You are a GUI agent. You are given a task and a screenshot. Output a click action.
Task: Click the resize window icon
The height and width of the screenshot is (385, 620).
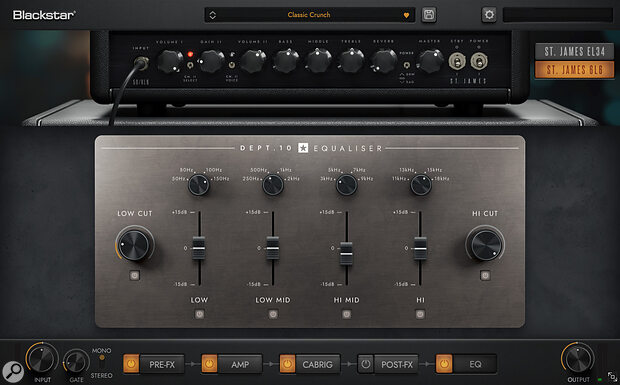tap(612, 376)
